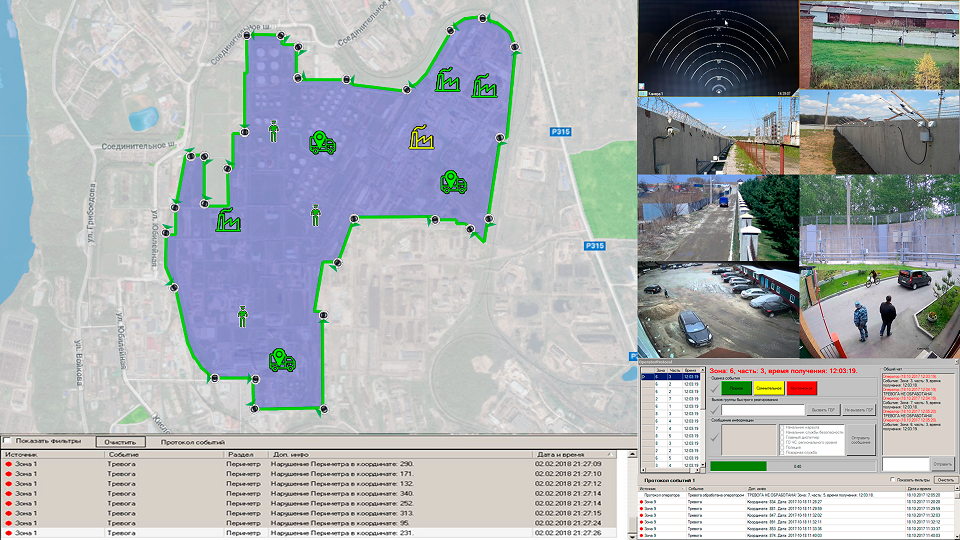Click the guard figure beside the northwest truck

tap(274, 131)
